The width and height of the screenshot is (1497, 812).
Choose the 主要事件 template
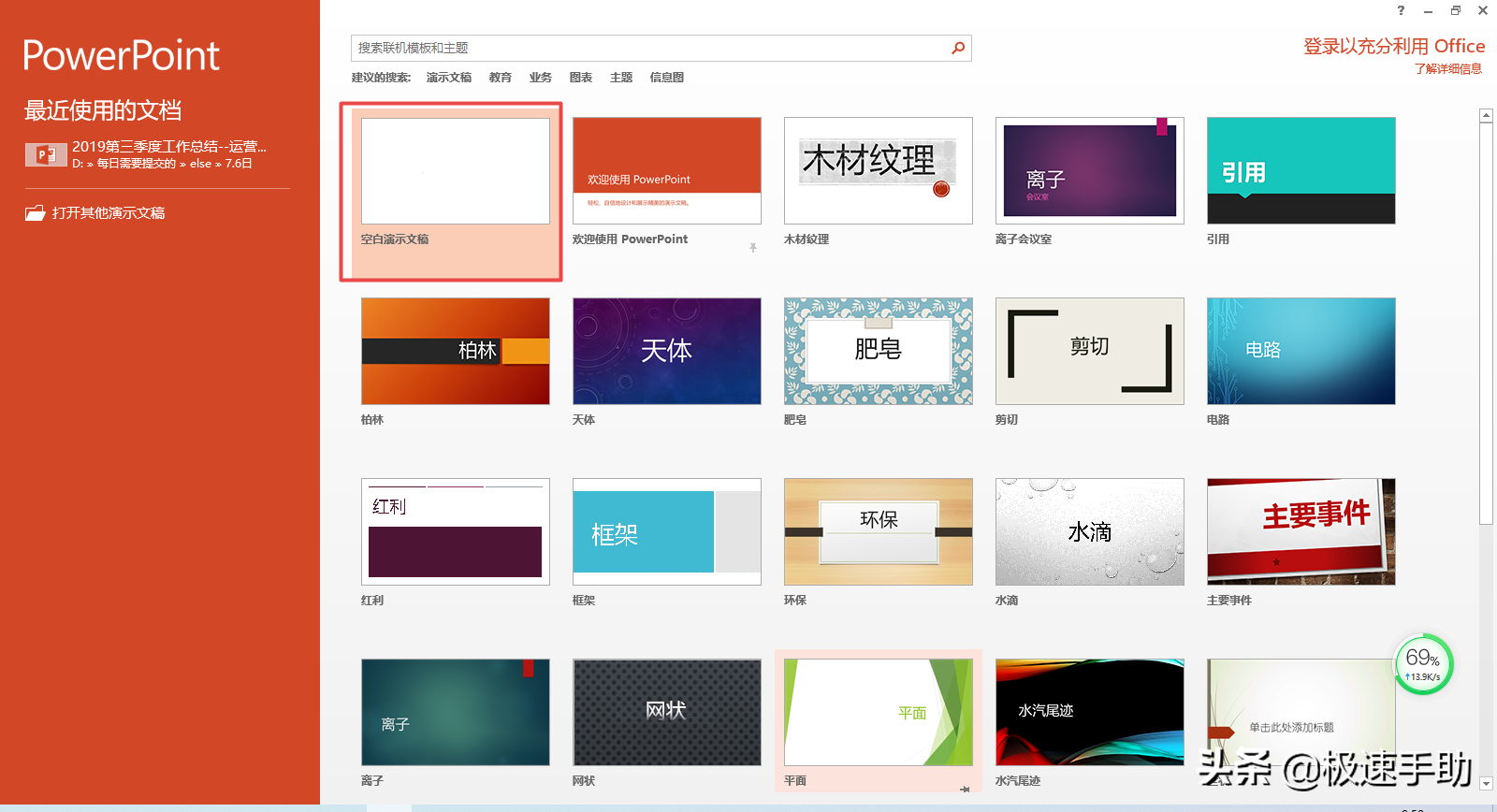1301,532
